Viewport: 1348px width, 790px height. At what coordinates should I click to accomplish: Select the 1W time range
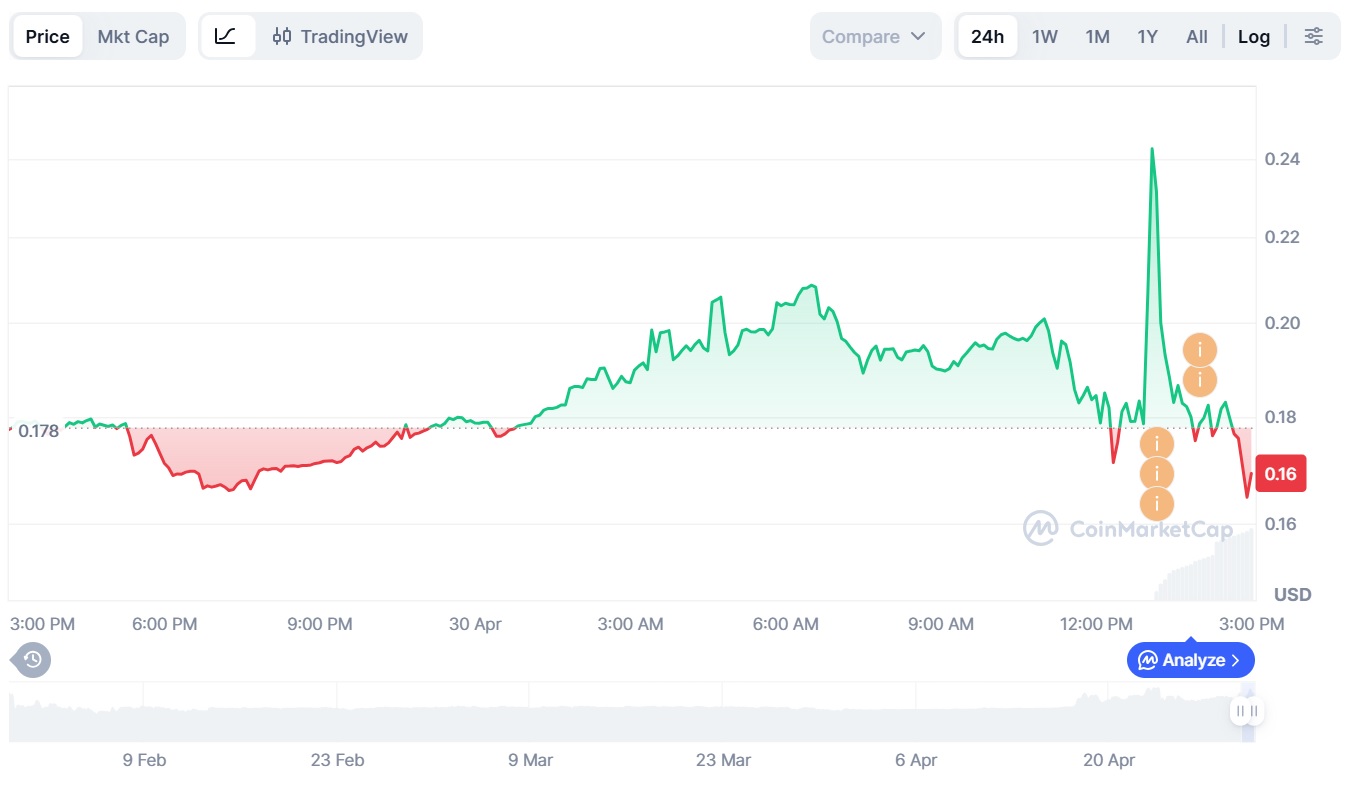(x=1045, y=37)
